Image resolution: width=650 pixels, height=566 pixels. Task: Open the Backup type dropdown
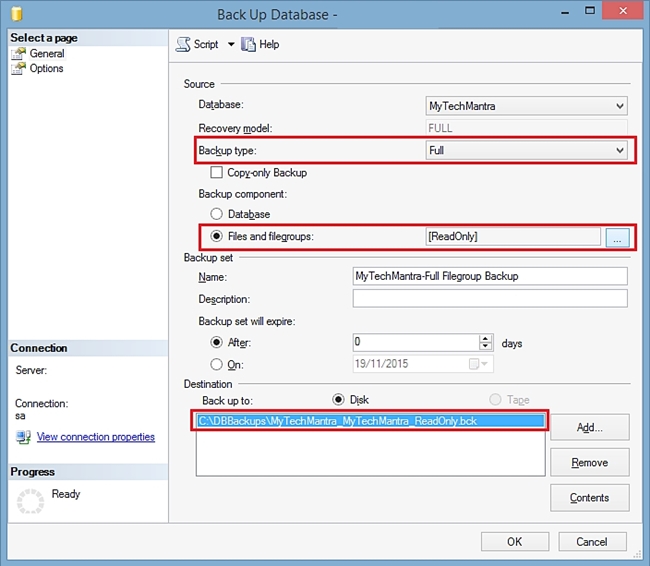click(x=526, y=150)
